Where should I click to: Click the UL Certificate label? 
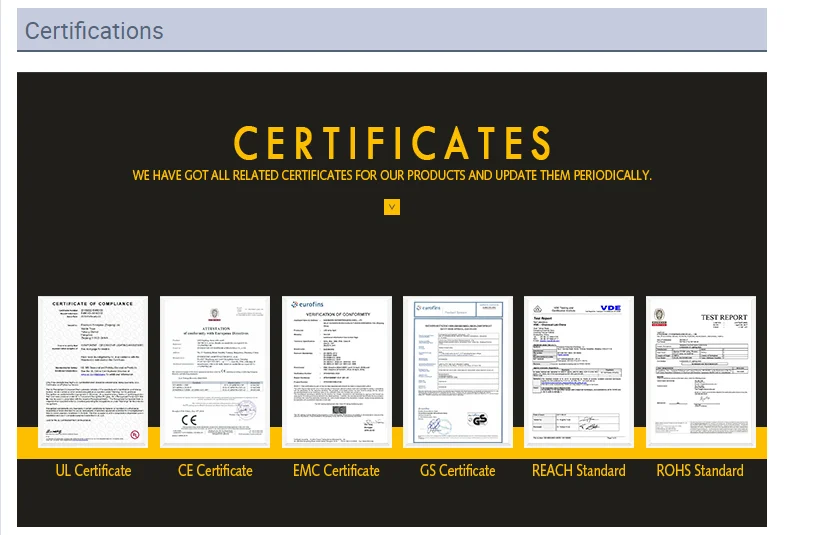point(93,471)
